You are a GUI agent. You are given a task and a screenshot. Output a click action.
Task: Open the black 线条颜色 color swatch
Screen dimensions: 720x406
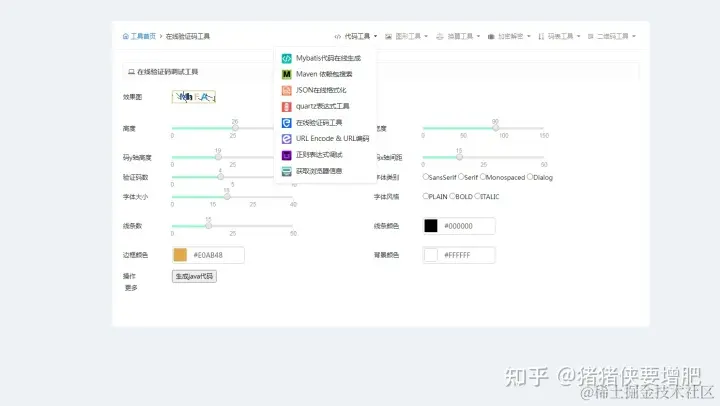pyautogui.click(x=431, y=226)
